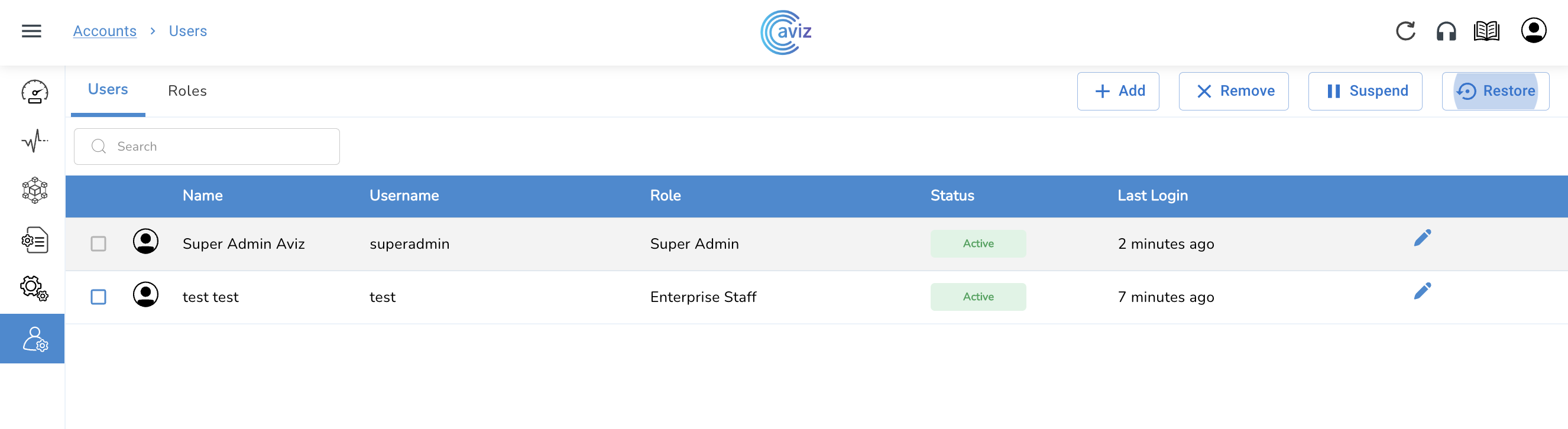Open support headset icon
Viewport: 1568px width, 429px height.
click(1446, 31)
